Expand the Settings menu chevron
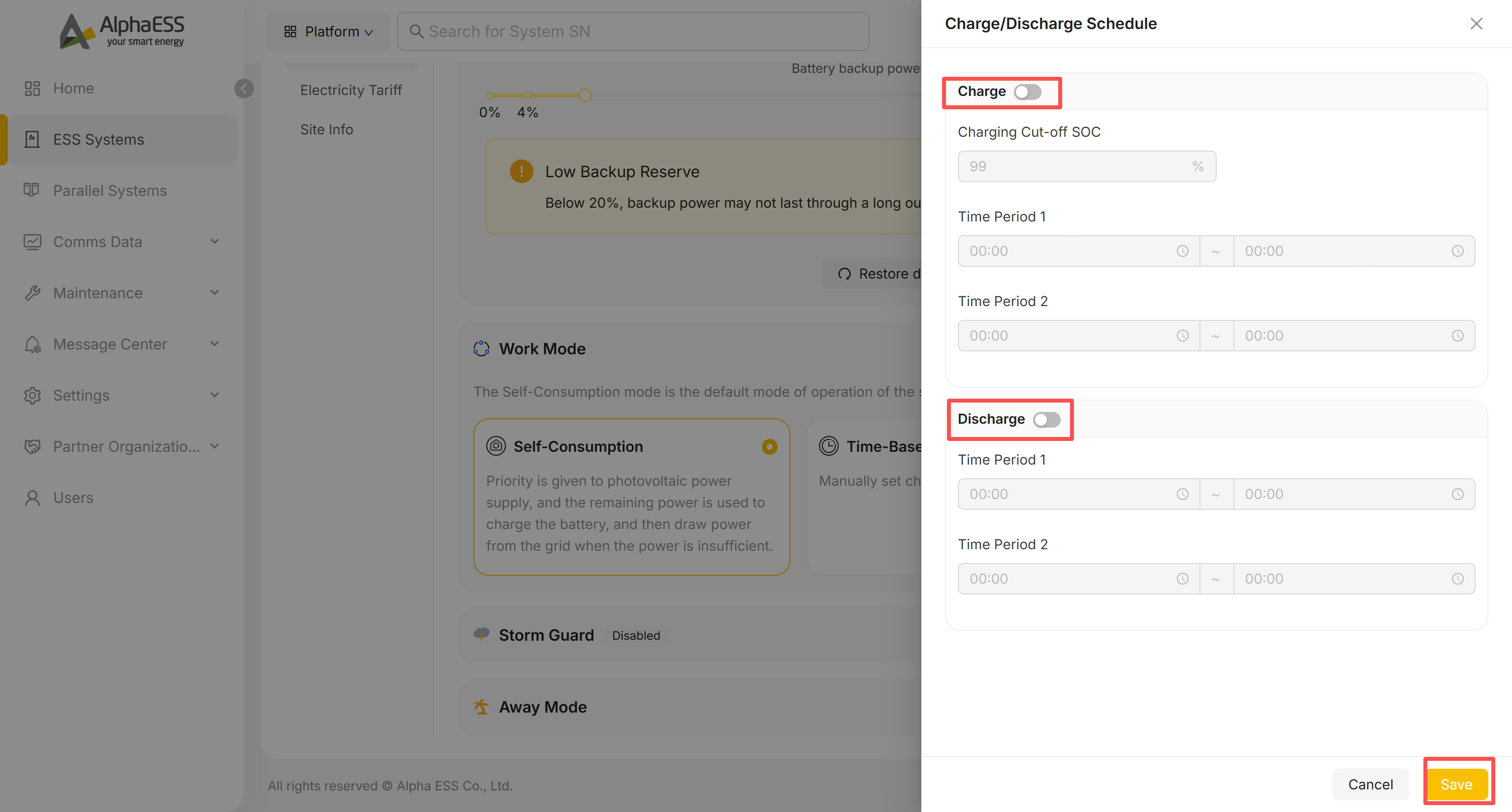Image resolution: width=1512 pixels, height=812 pixels. [x=214, y=395]
